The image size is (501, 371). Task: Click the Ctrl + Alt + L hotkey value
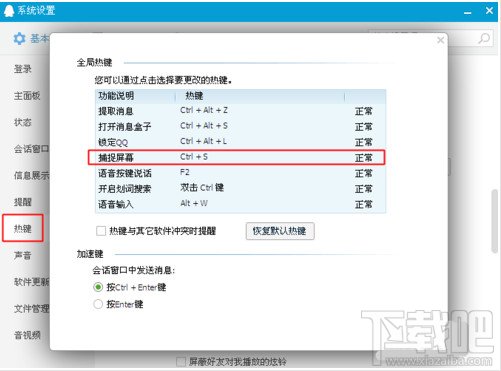point(203,141)
